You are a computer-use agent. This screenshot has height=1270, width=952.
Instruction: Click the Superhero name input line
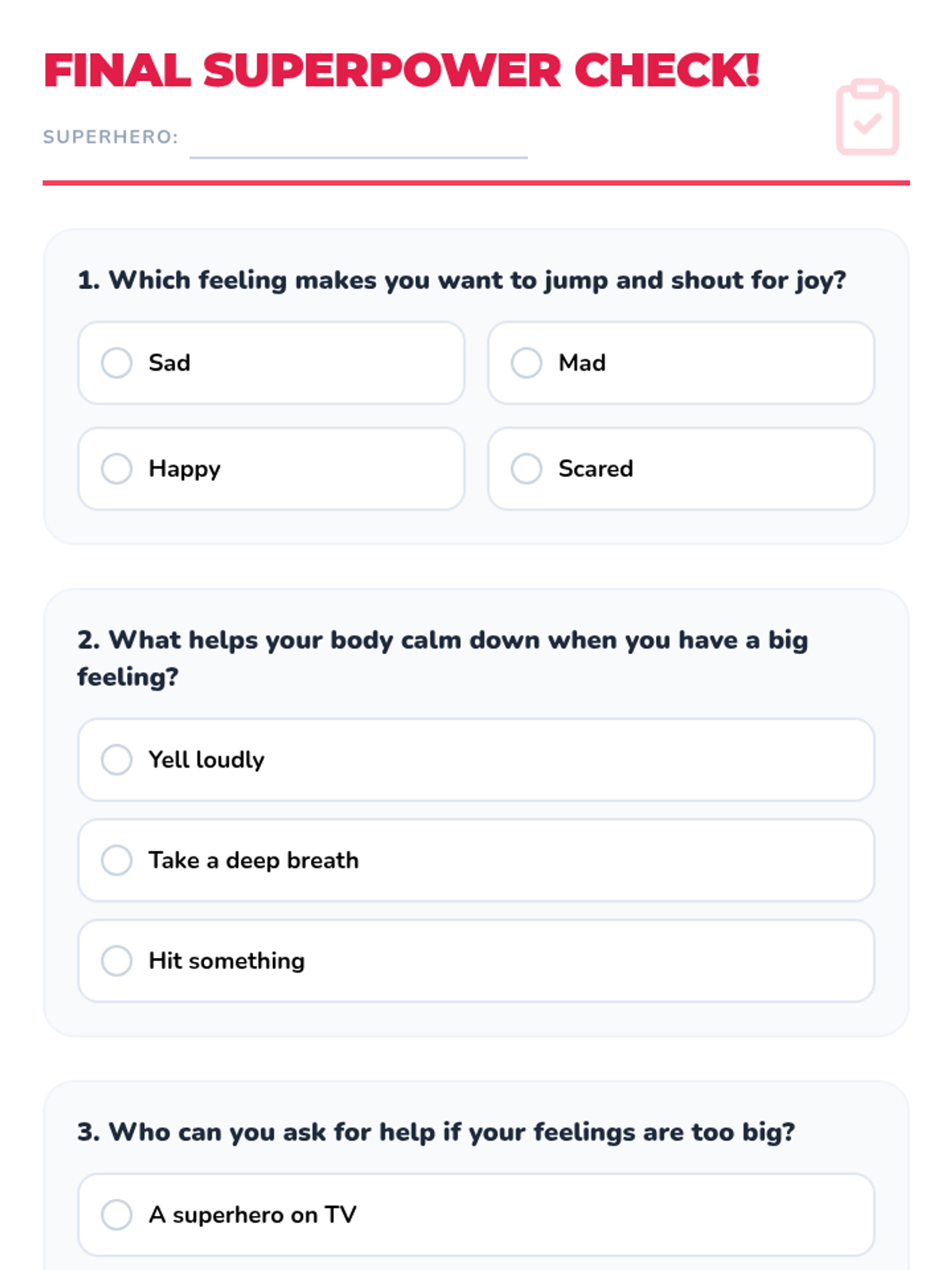click(359, 143)
